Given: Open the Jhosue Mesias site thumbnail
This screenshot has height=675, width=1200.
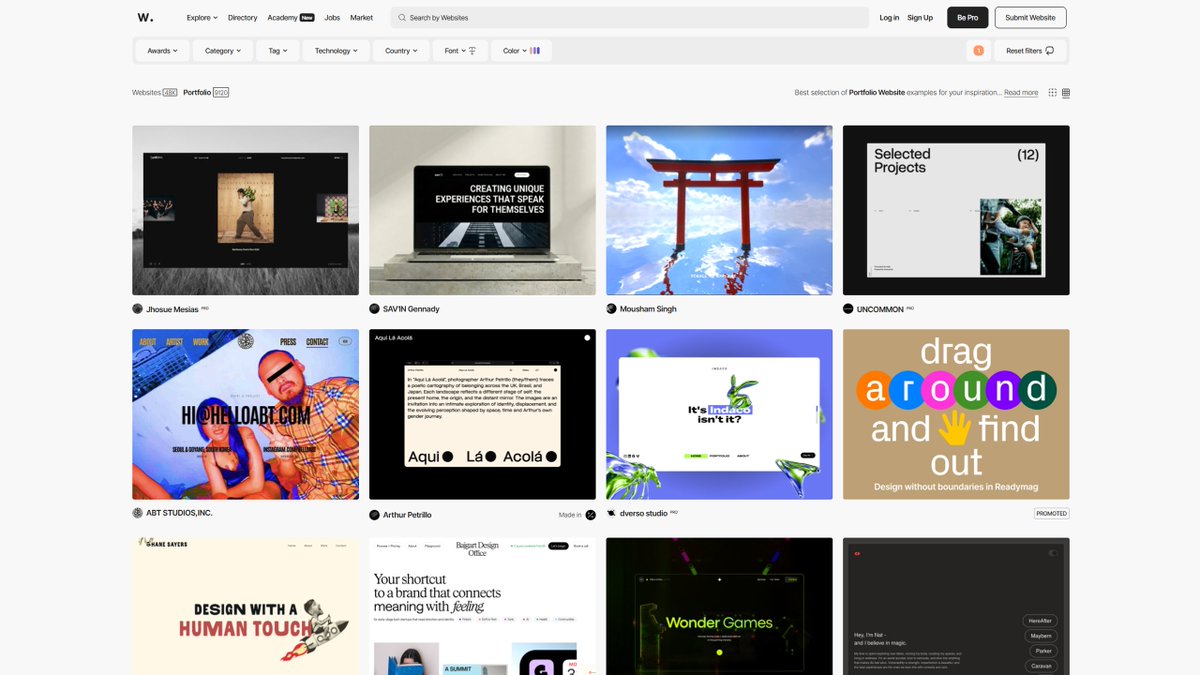Looking at the screenshot, I should click(245, 210).
